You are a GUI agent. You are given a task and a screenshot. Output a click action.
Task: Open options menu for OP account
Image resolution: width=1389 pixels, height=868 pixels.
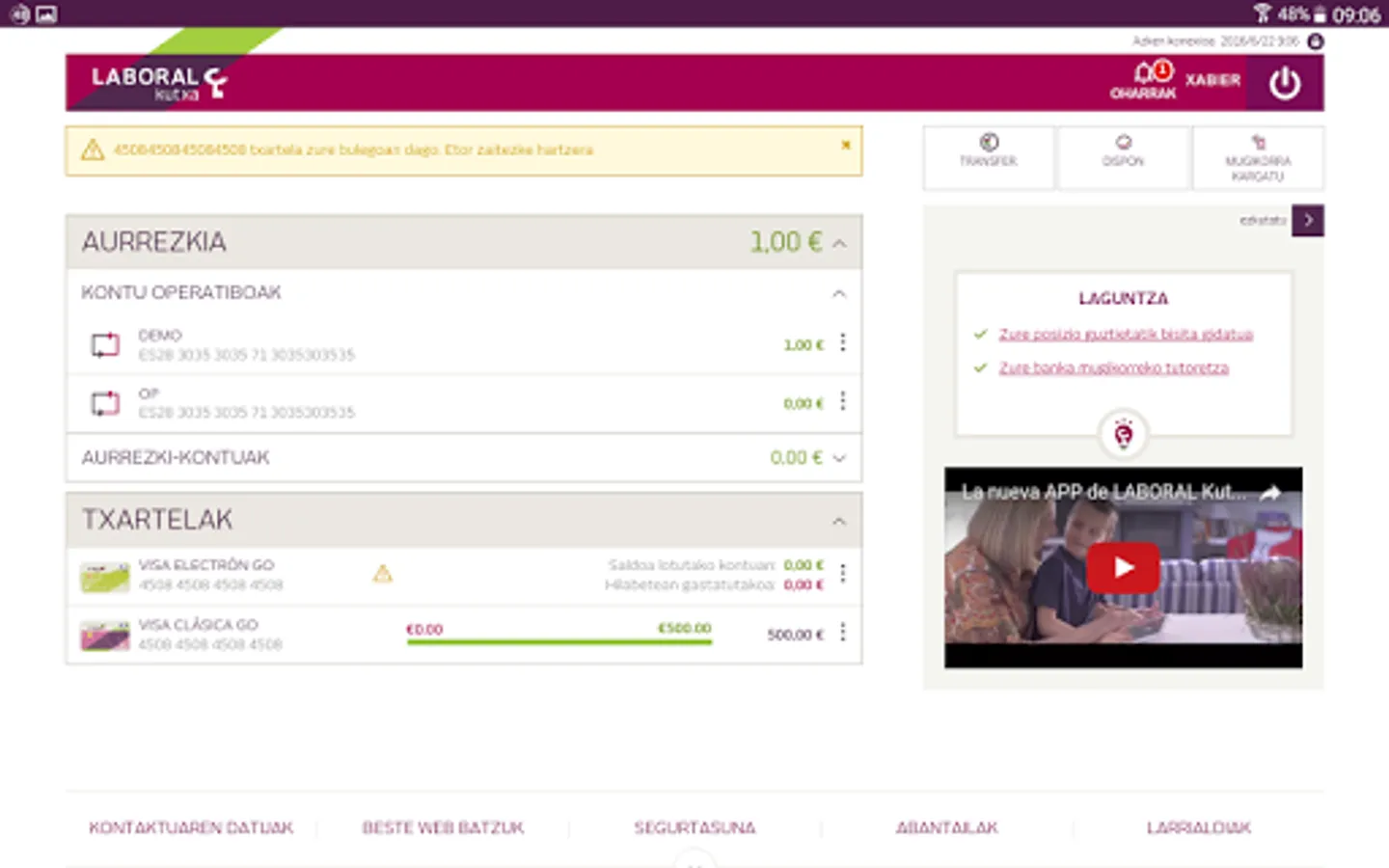pos(843,401)
